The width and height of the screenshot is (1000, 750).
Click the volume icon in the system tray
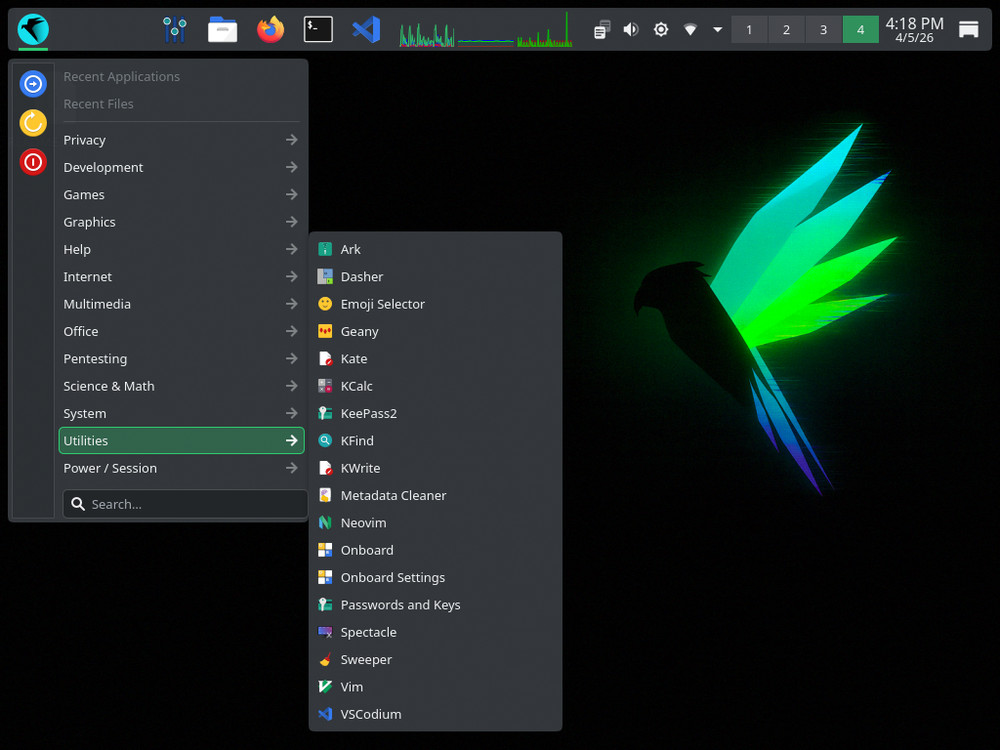[630, 29]
